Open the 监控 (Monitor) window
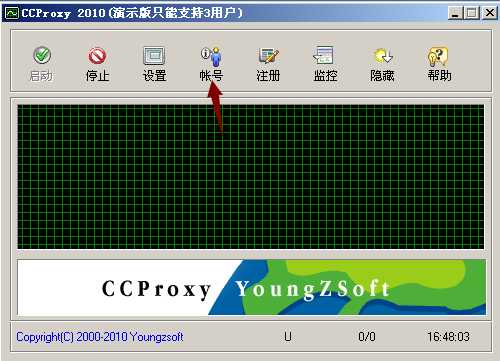The height and width of the screenshot is (361, 500). pos(325,64)
